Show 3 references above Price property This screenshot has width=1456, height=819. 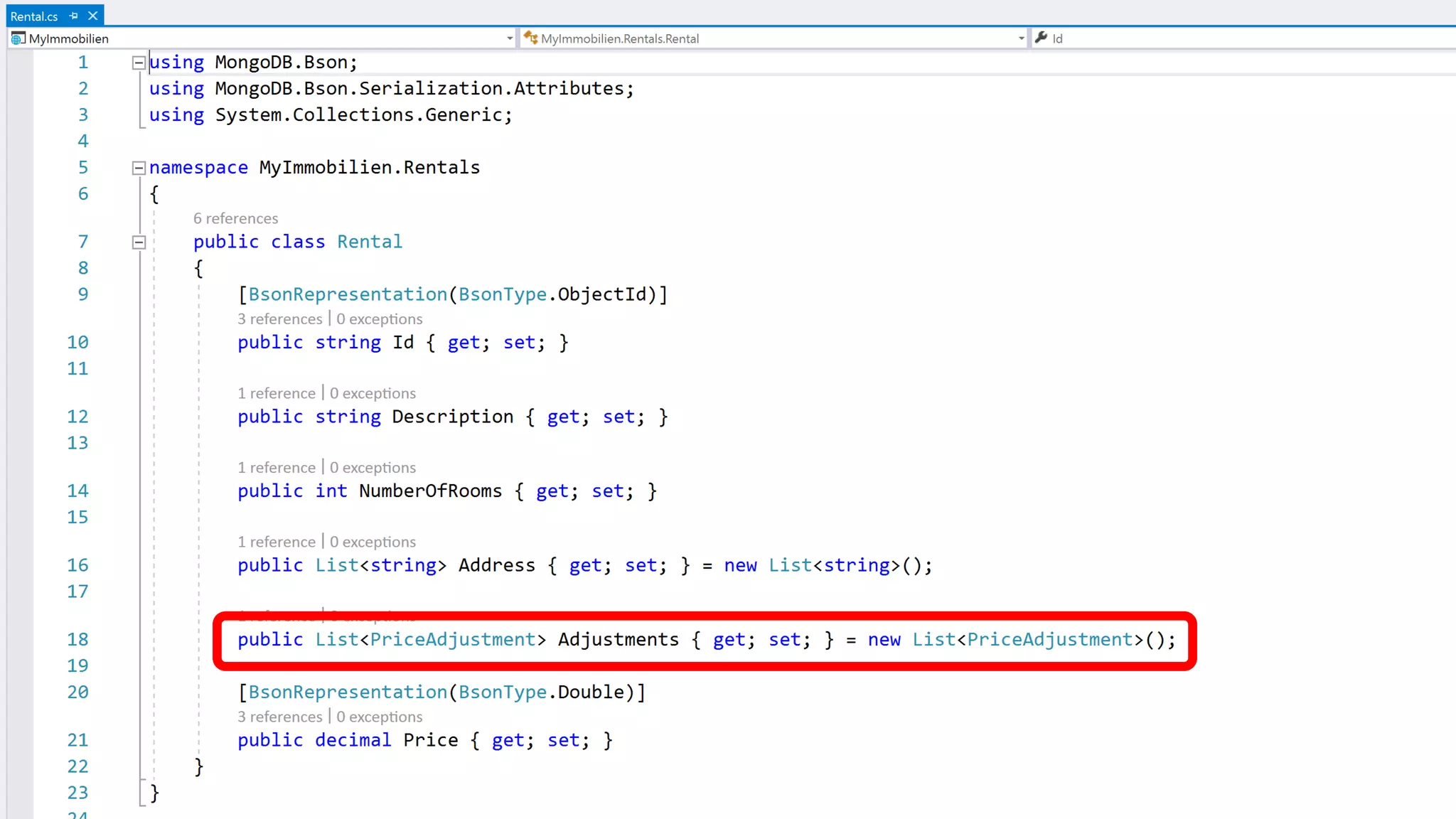pos(279,717)
